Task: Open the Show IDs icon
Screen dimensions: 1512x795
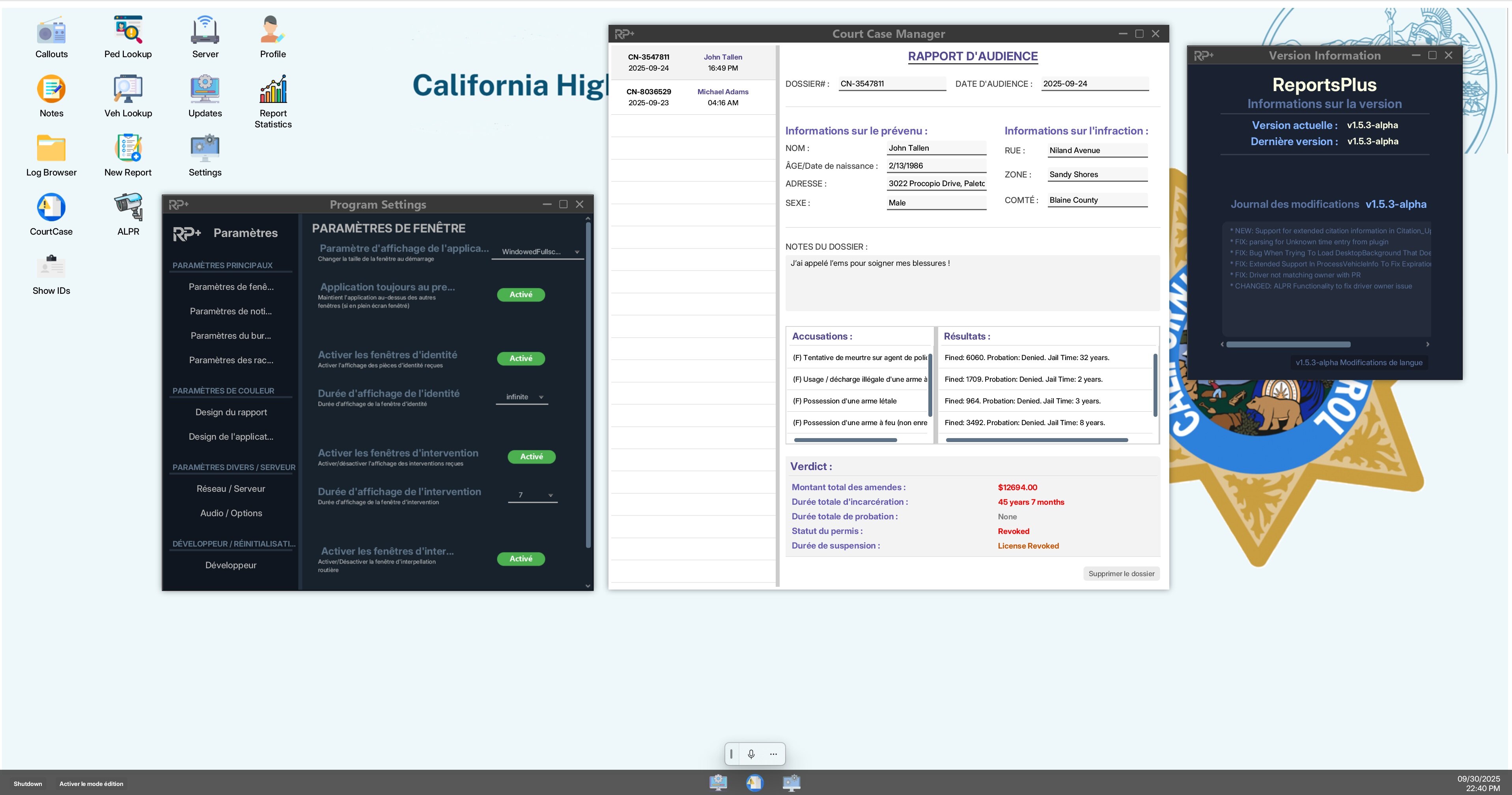Action: pyautogui.click(x=51, y=267)
